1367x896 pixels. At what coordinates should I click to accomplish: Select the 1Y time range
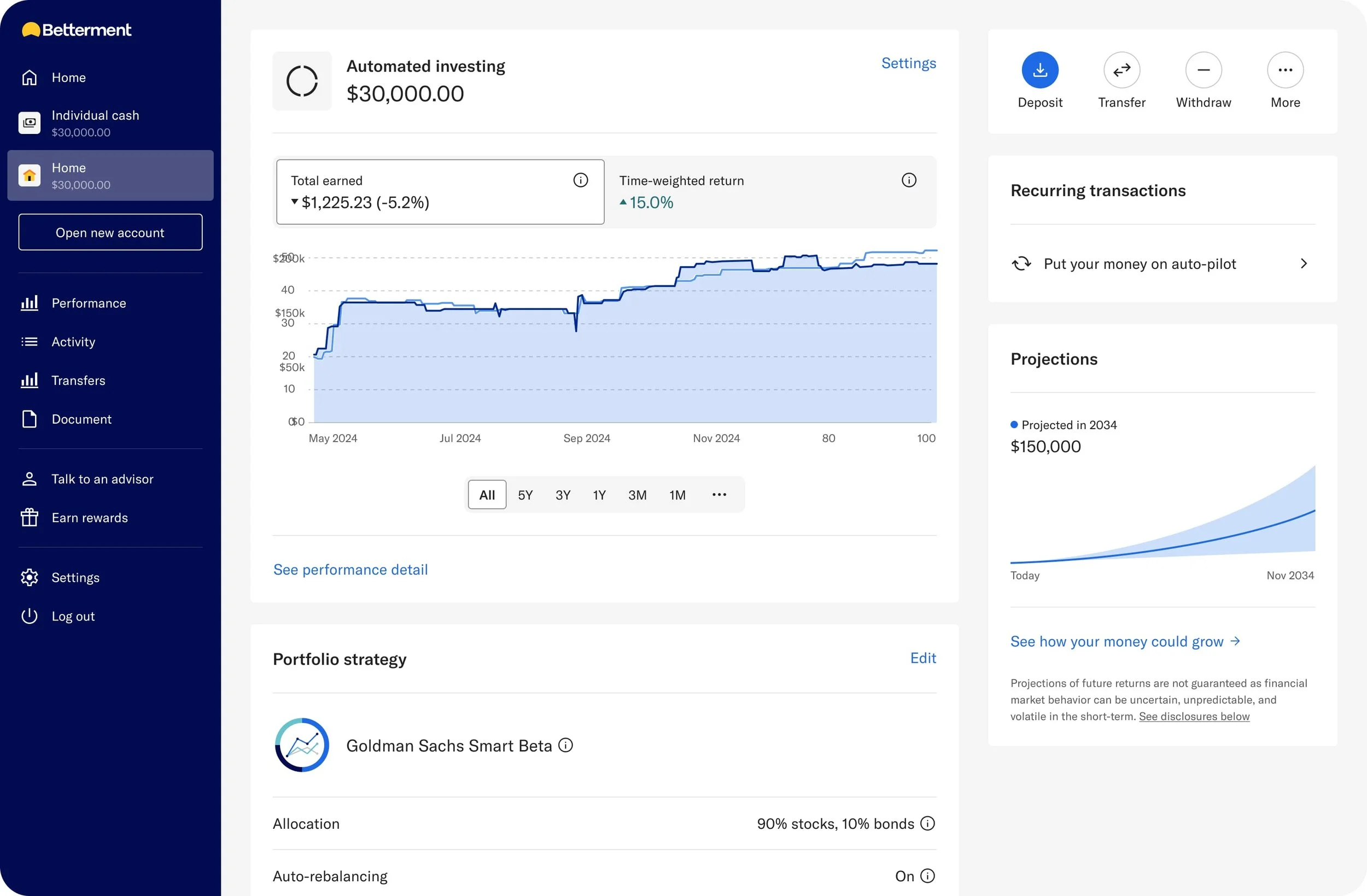coord(599,495)
